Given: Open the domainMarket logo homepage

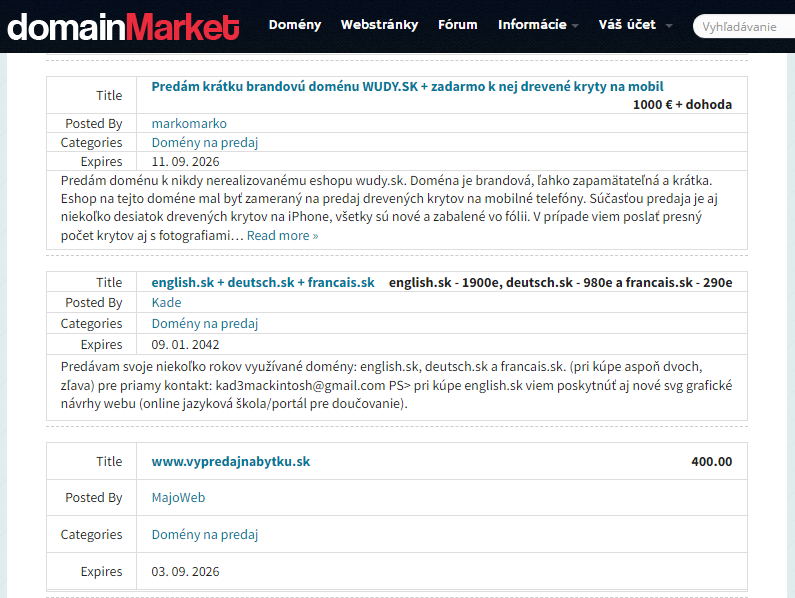Looking at the screenshot, I should coord(123,27).
